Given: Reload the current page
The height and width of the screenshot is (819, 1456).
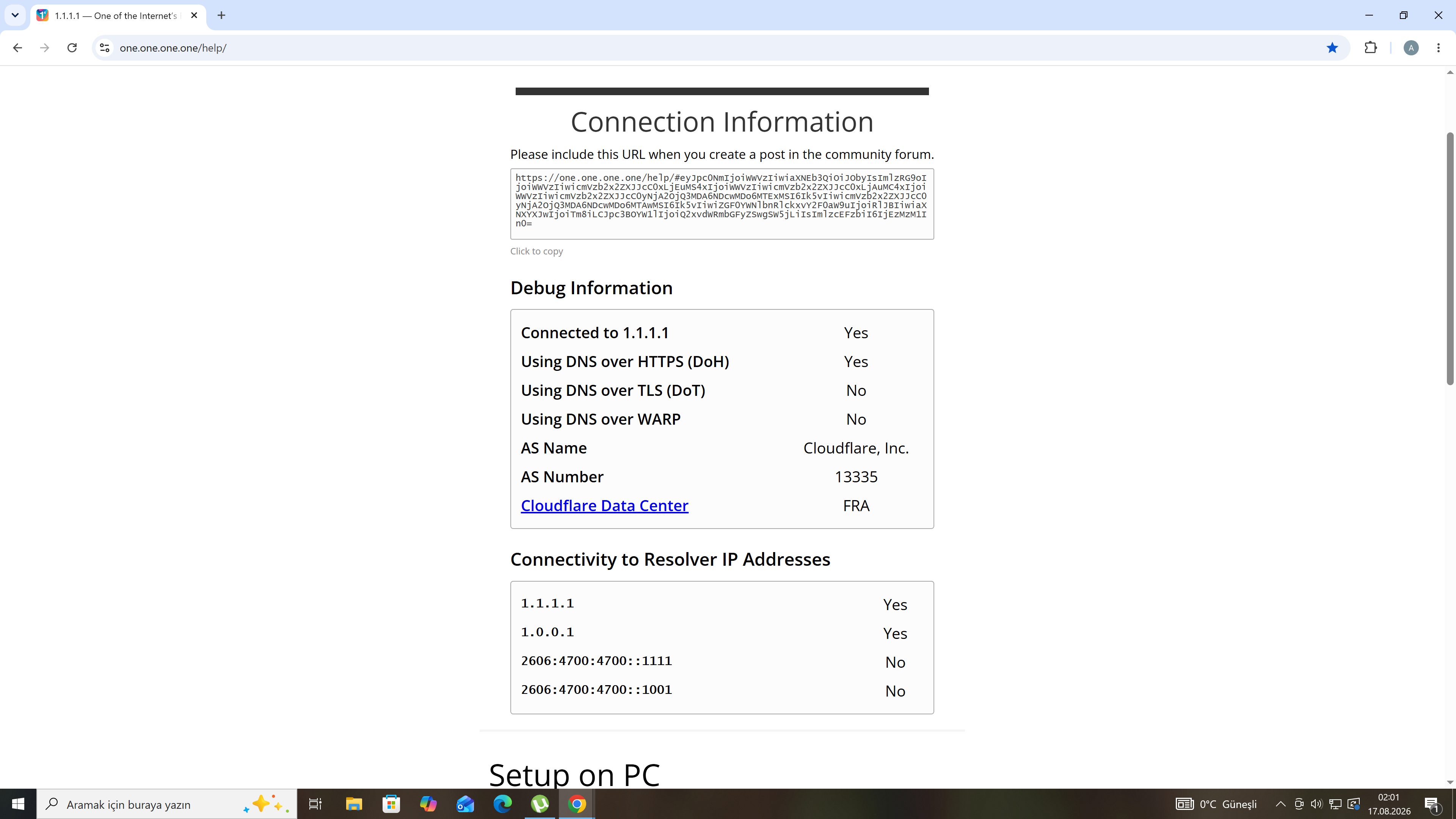Looking at the screenshot, I should pos(72,48).
